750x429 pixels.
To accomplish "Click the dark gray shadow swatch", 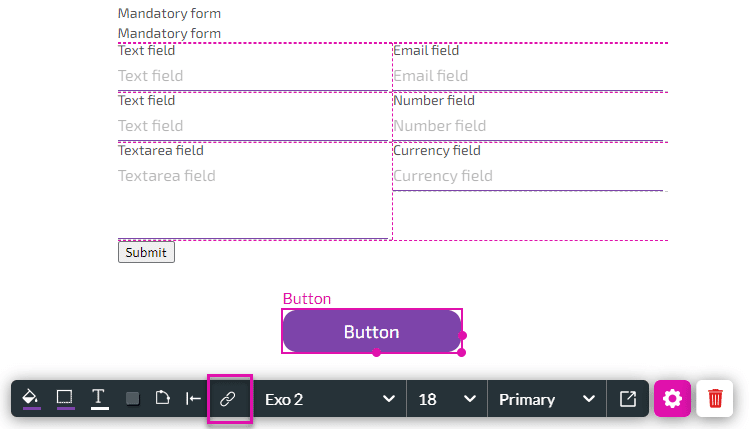I will 132,398.
